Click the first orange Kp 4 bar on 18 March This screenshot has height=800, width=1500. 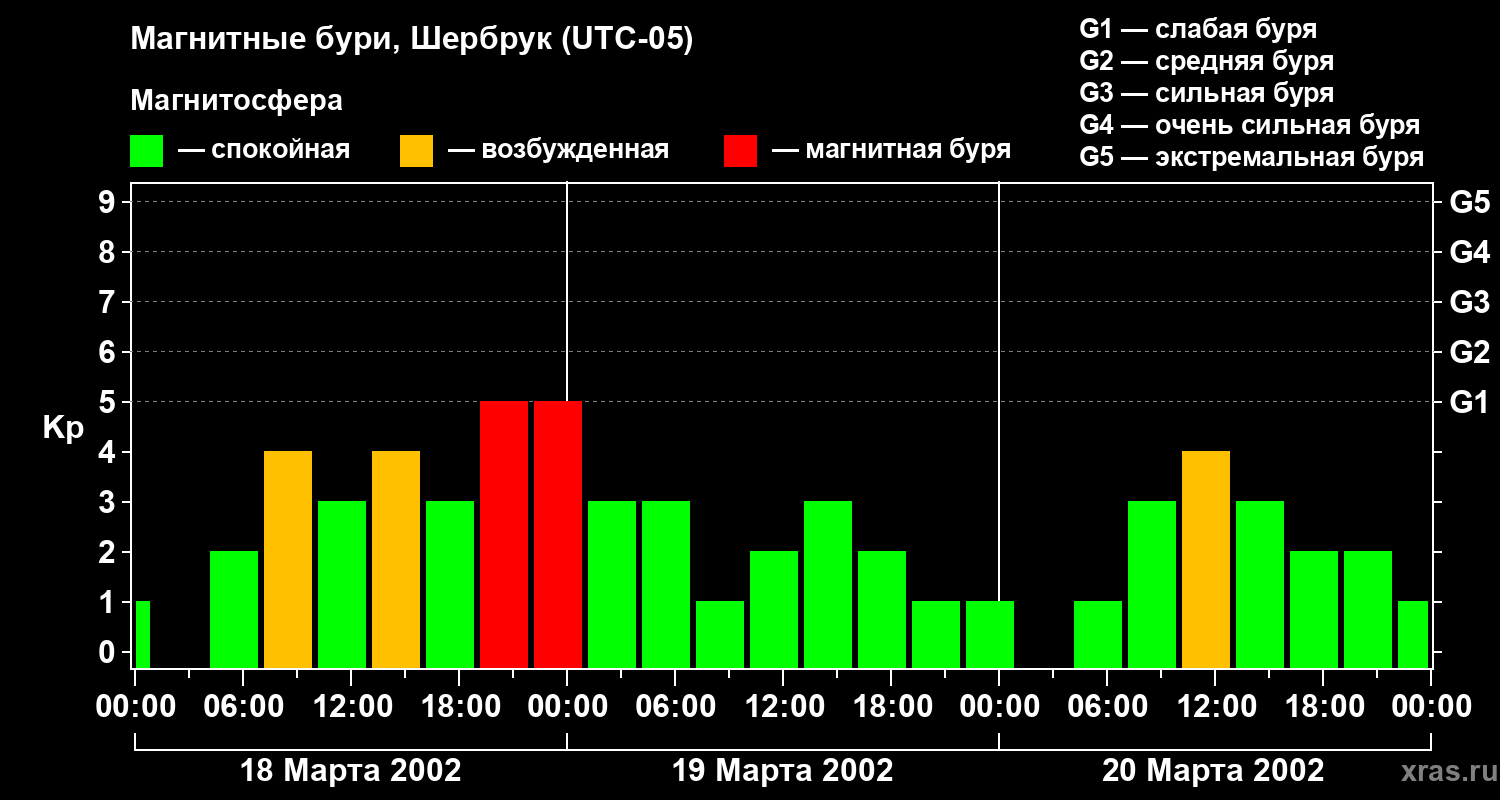click(x=288, y=559)
